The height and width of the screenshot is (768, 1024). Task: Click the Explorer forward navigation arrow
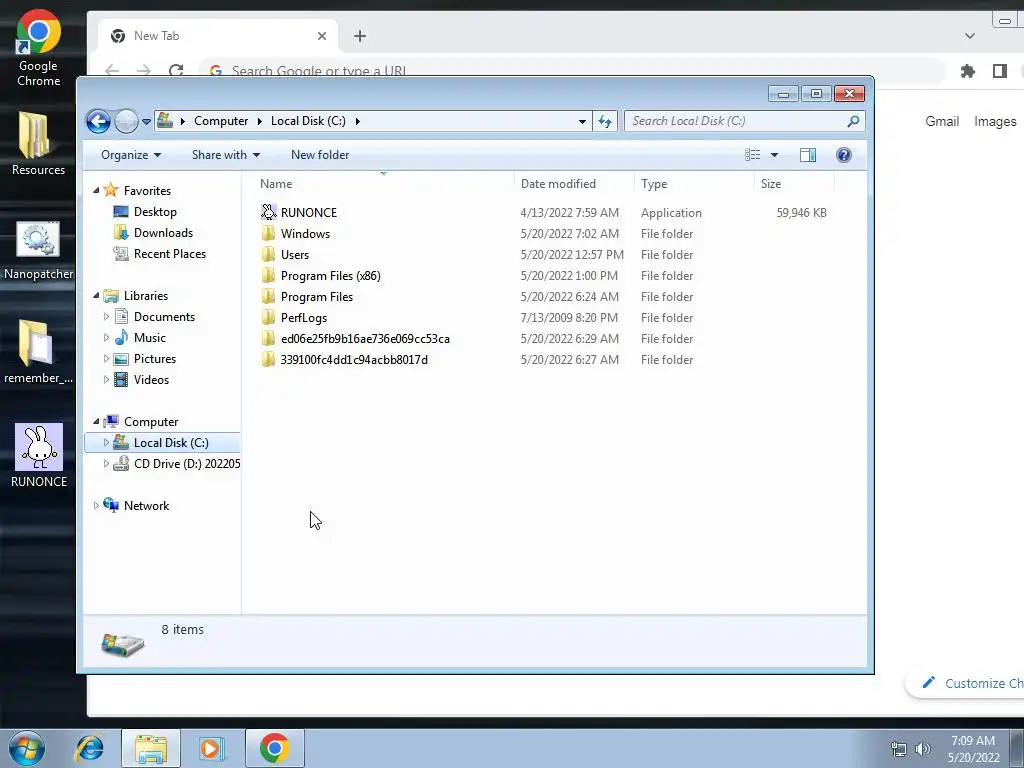point(126,121)
